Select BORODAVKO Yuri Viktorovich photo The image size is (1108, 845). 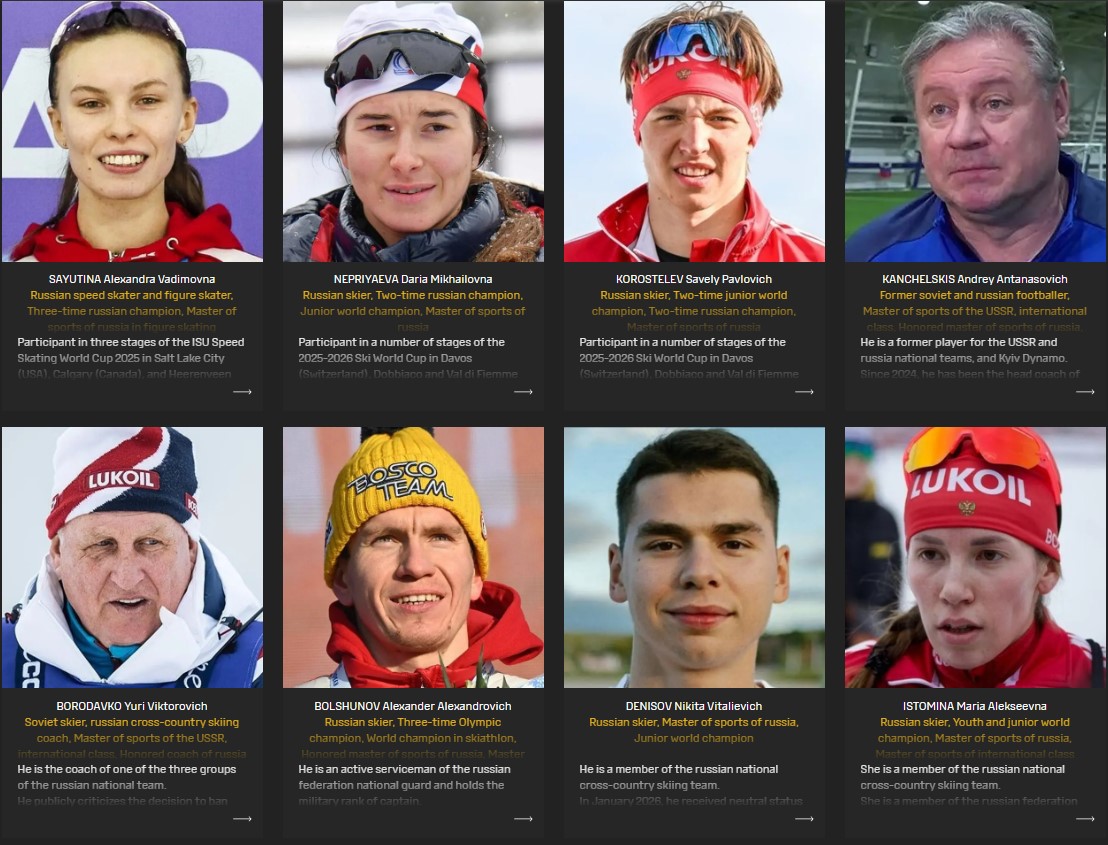pos(132,557)
